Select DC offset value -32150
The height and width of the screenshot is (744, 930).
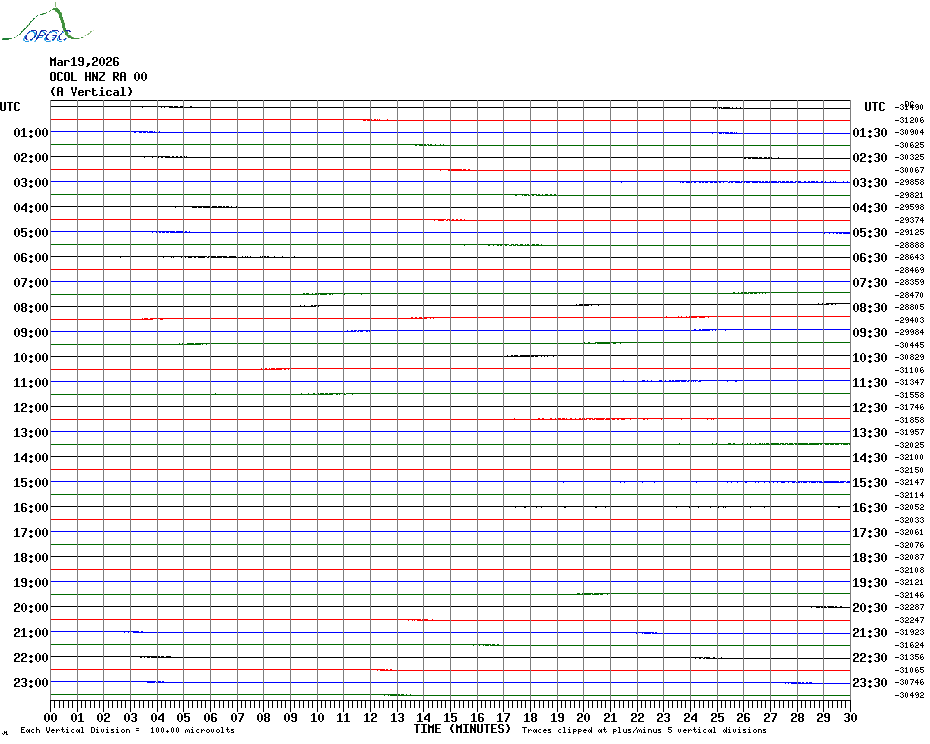[909, 470]
